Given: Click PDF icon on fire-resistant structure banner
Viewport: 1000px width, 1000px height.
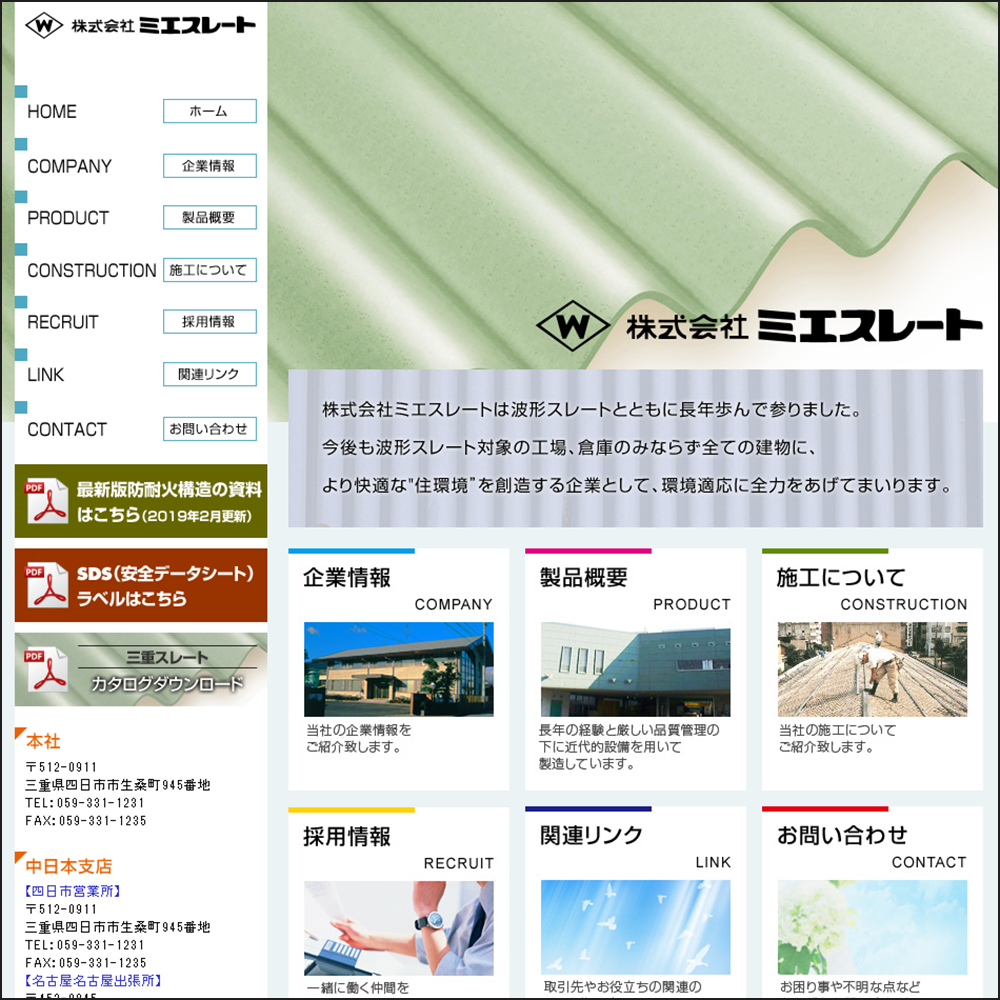Looking at the screenshot, I should 46,501.
